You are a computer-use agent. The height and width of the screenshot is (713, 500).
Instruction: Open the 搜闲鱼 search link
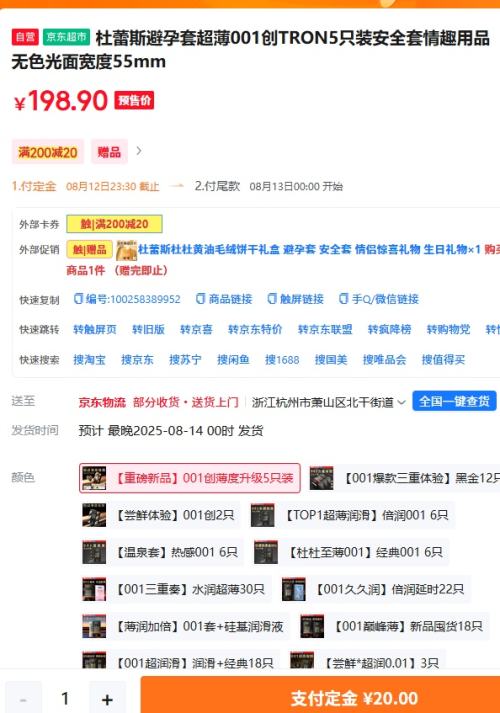pos(233,360)
